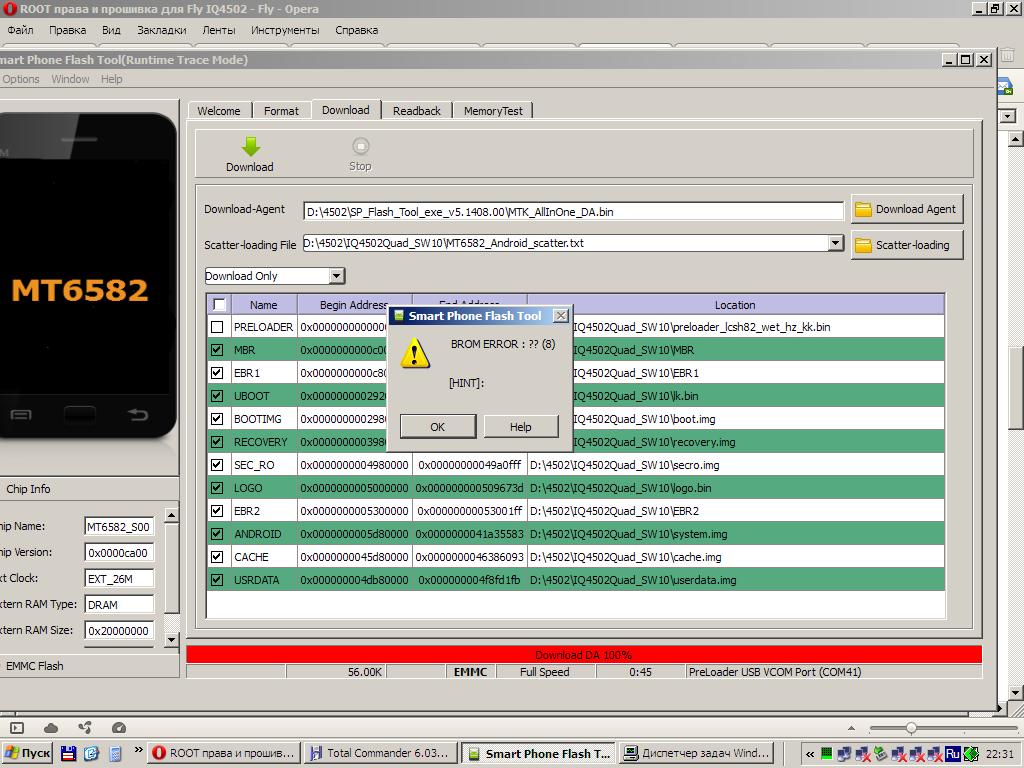The height and width of the screenshot is (768, 1024).
Task: Click the save floppy icon in quick launch
Action: [69, 753]
